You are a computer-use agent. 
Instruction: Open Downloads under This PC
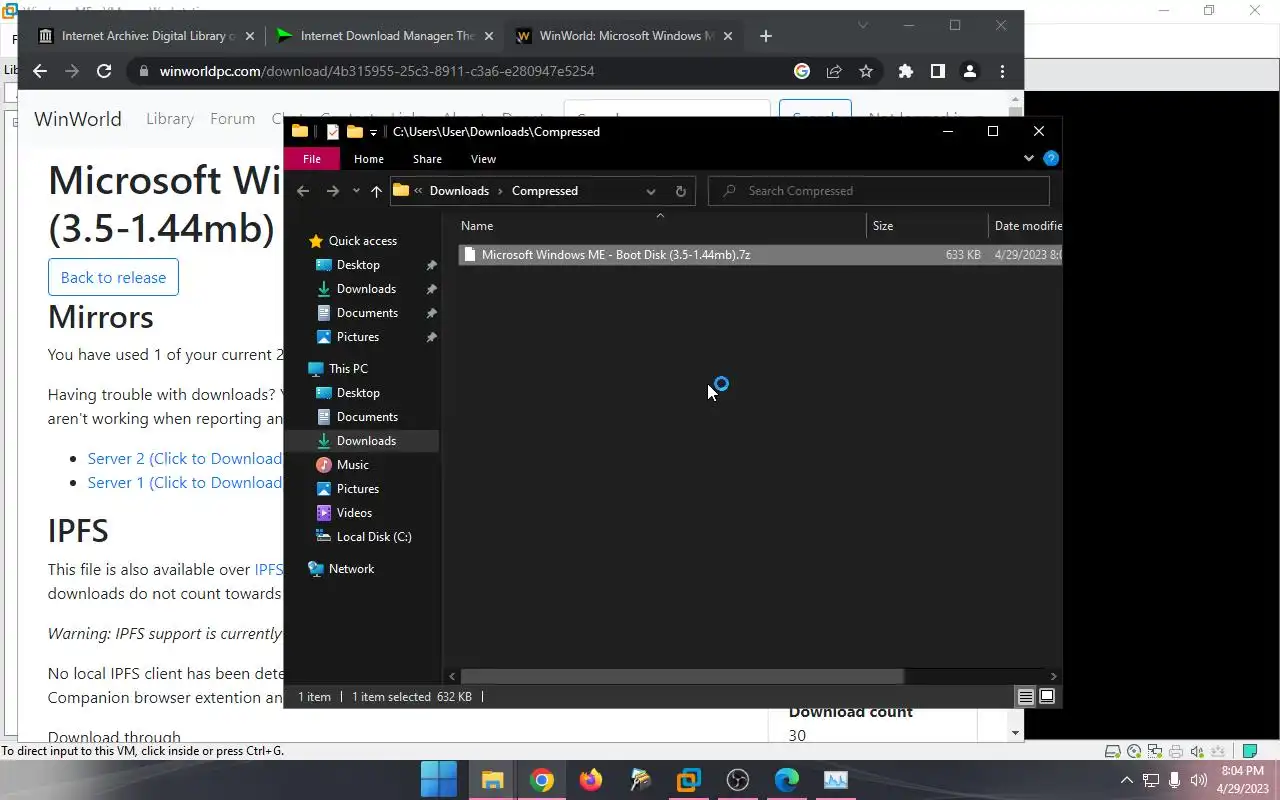pyautogui.click(x=366, y=441)
